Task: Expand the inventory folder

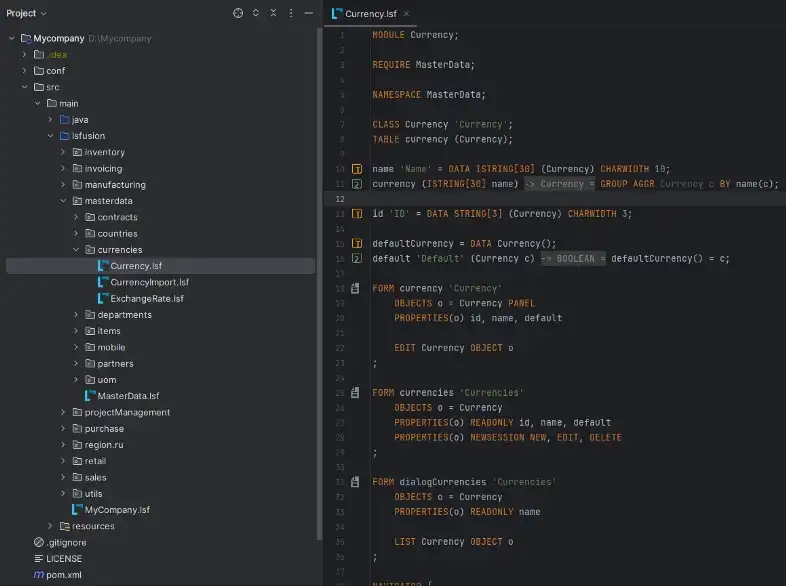Action: (63, 152)
